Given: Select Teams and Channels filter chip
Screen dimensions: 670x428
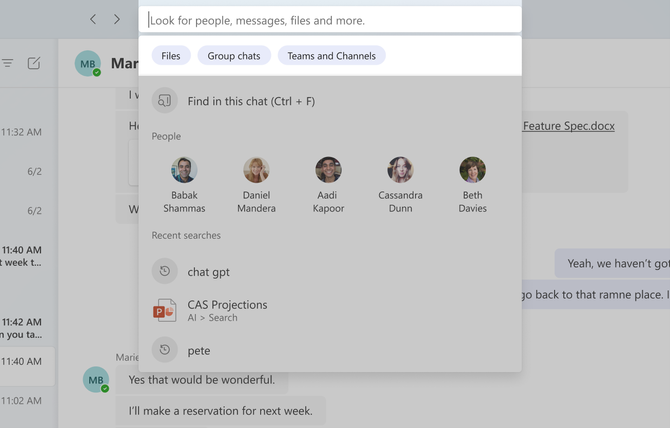Looking at the screenshot, I should pos(332,56).
